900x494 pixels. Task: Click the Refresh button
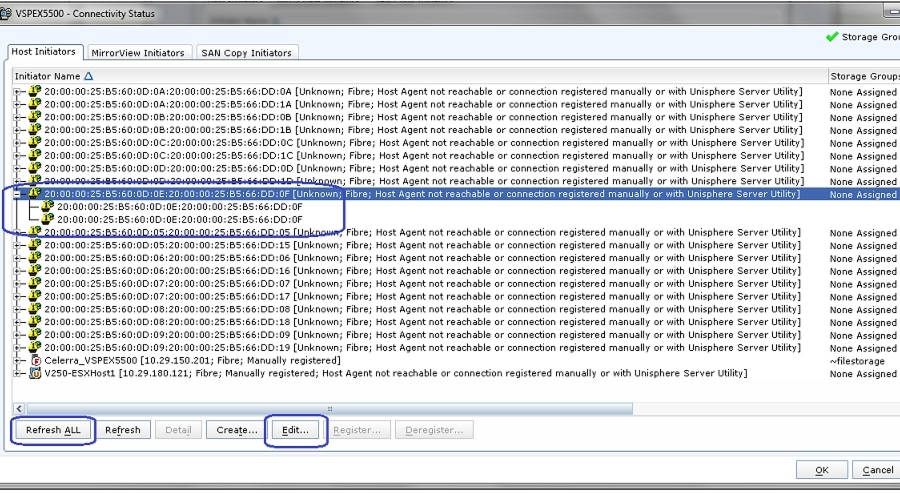(x=123, y=430)
